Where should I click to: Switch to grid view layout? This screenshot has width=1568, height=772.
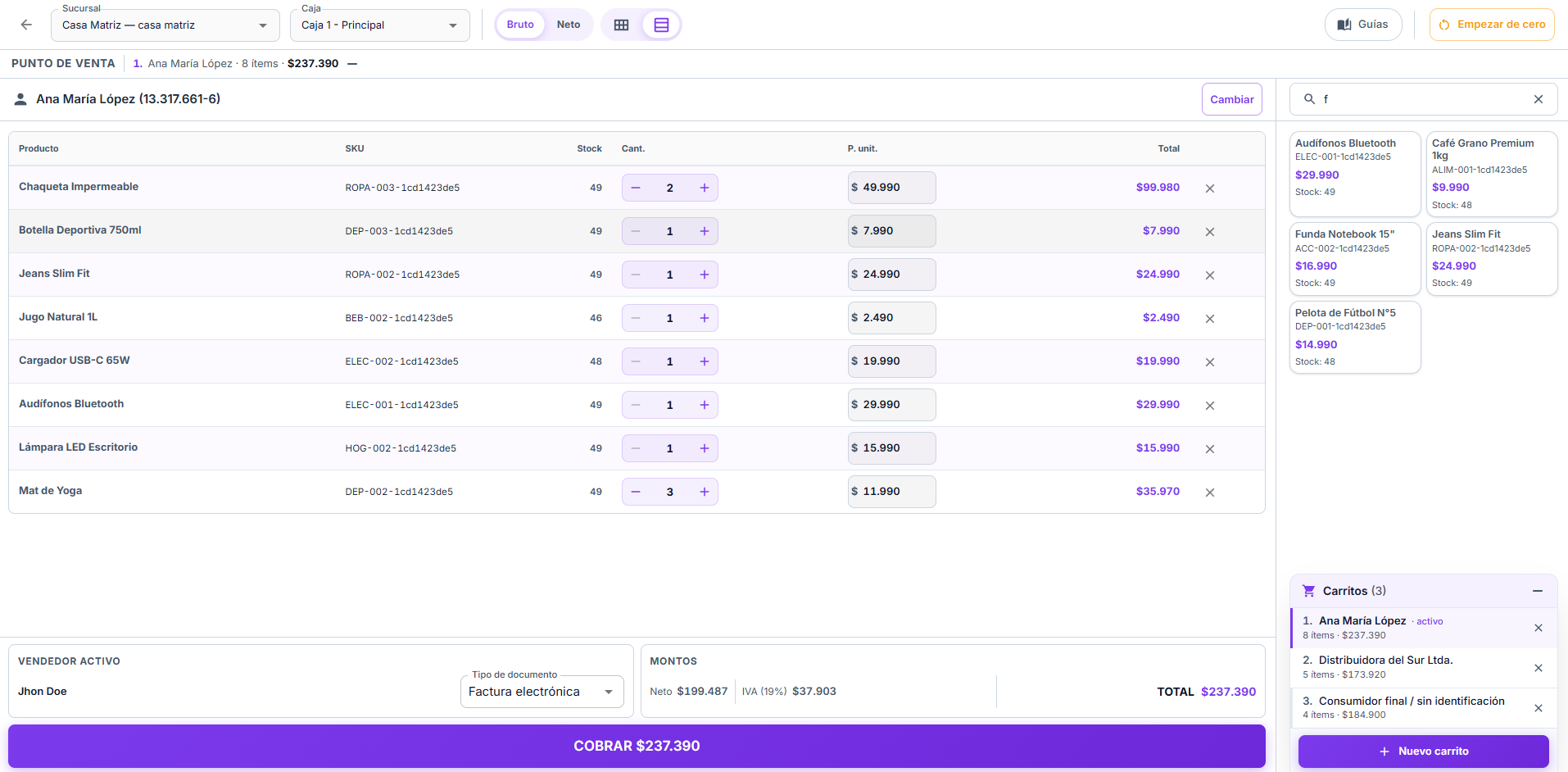pos(622,25)
